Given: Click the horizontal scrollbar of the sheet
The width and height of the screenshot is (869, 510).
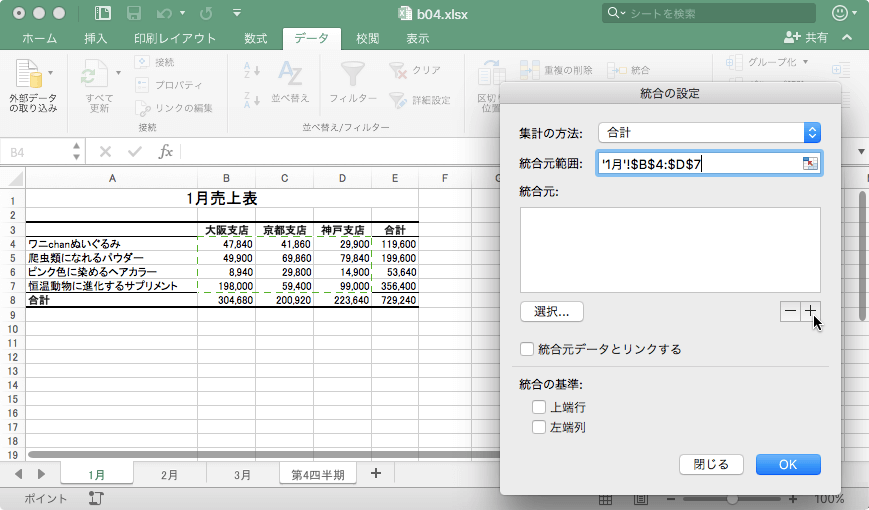Looking at the screenshot, I should click(x=264, y=455).
